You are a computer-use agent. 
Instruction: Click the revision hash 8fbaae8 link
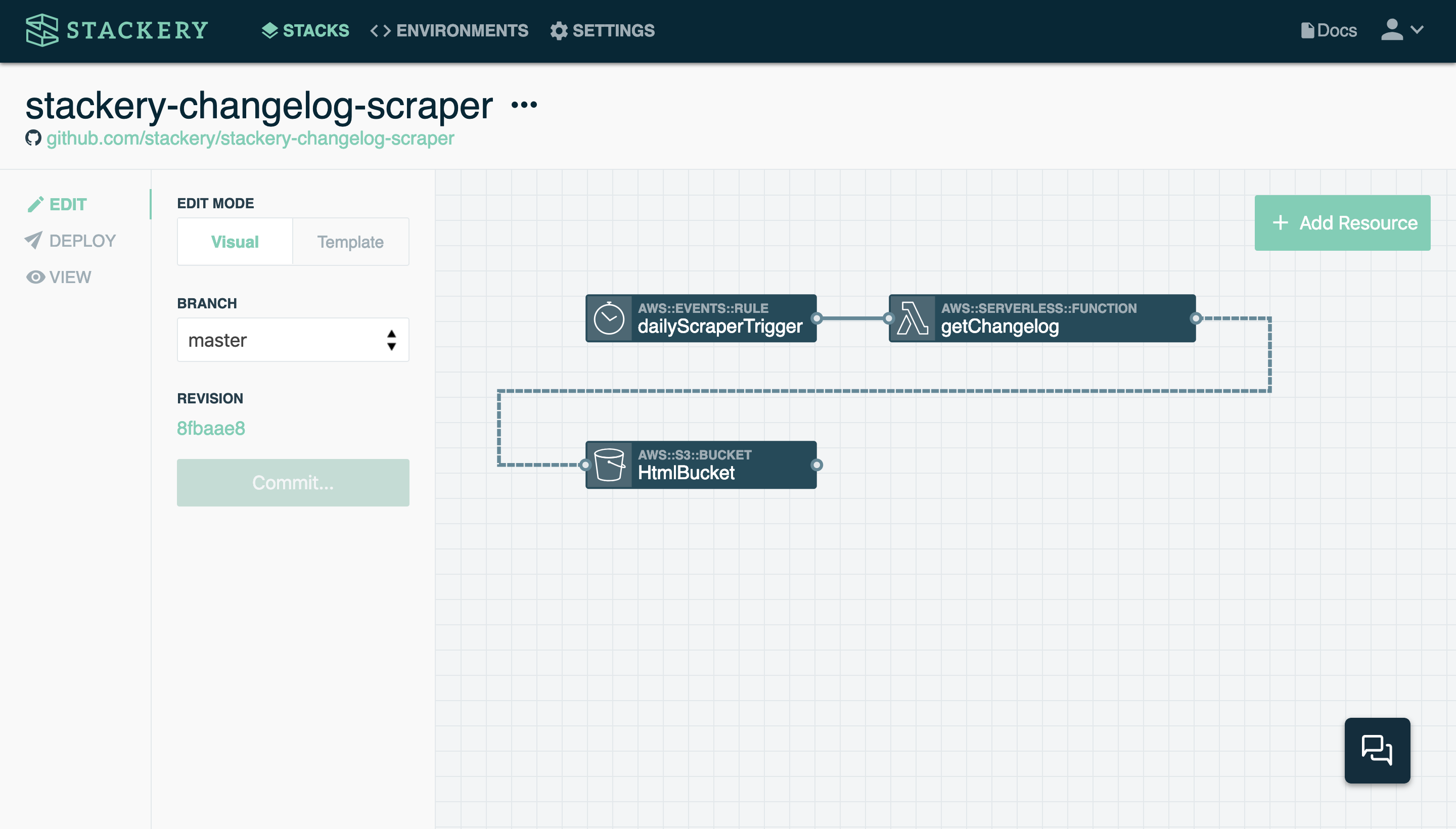pyautogui.click(x=209, y=428)
